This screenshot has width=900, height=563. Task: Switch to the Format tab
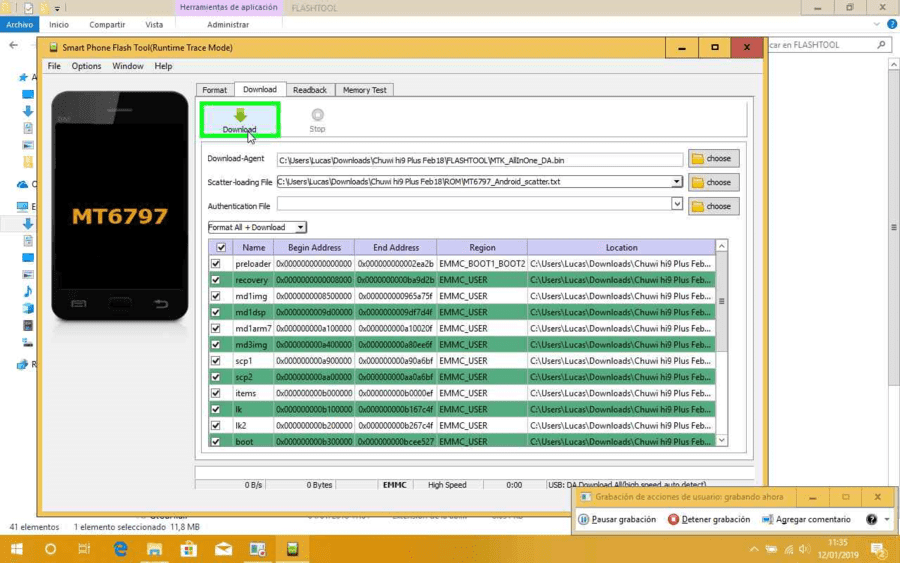click(x=215, y=90)
